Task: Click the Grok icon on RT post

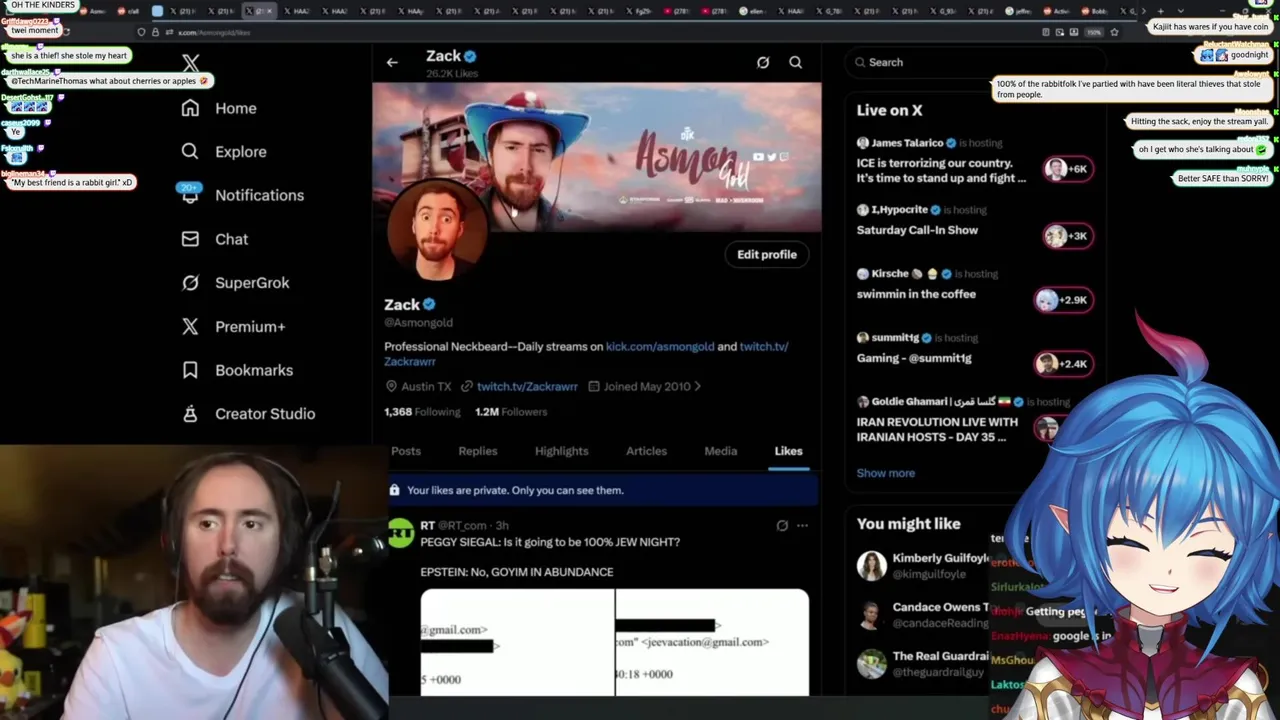Action: click(x=782, y=525)
